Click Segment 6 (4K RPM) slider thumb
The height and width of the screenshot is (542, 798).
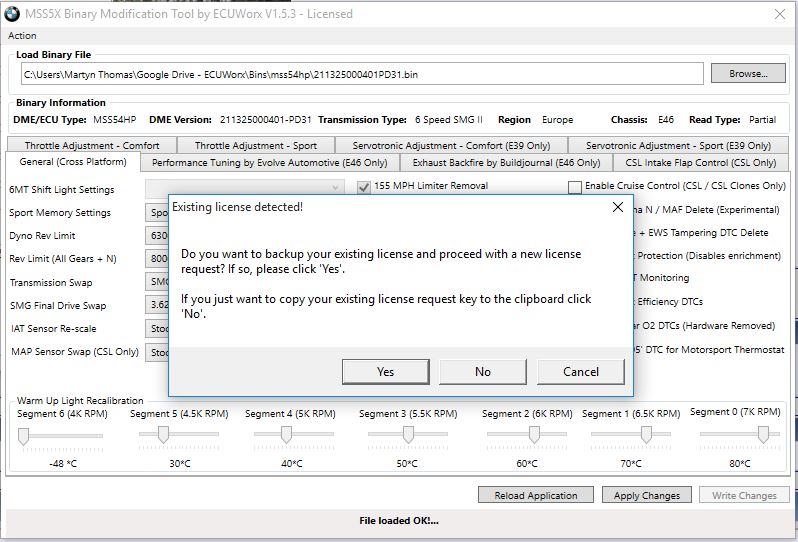tap(23, 436)
